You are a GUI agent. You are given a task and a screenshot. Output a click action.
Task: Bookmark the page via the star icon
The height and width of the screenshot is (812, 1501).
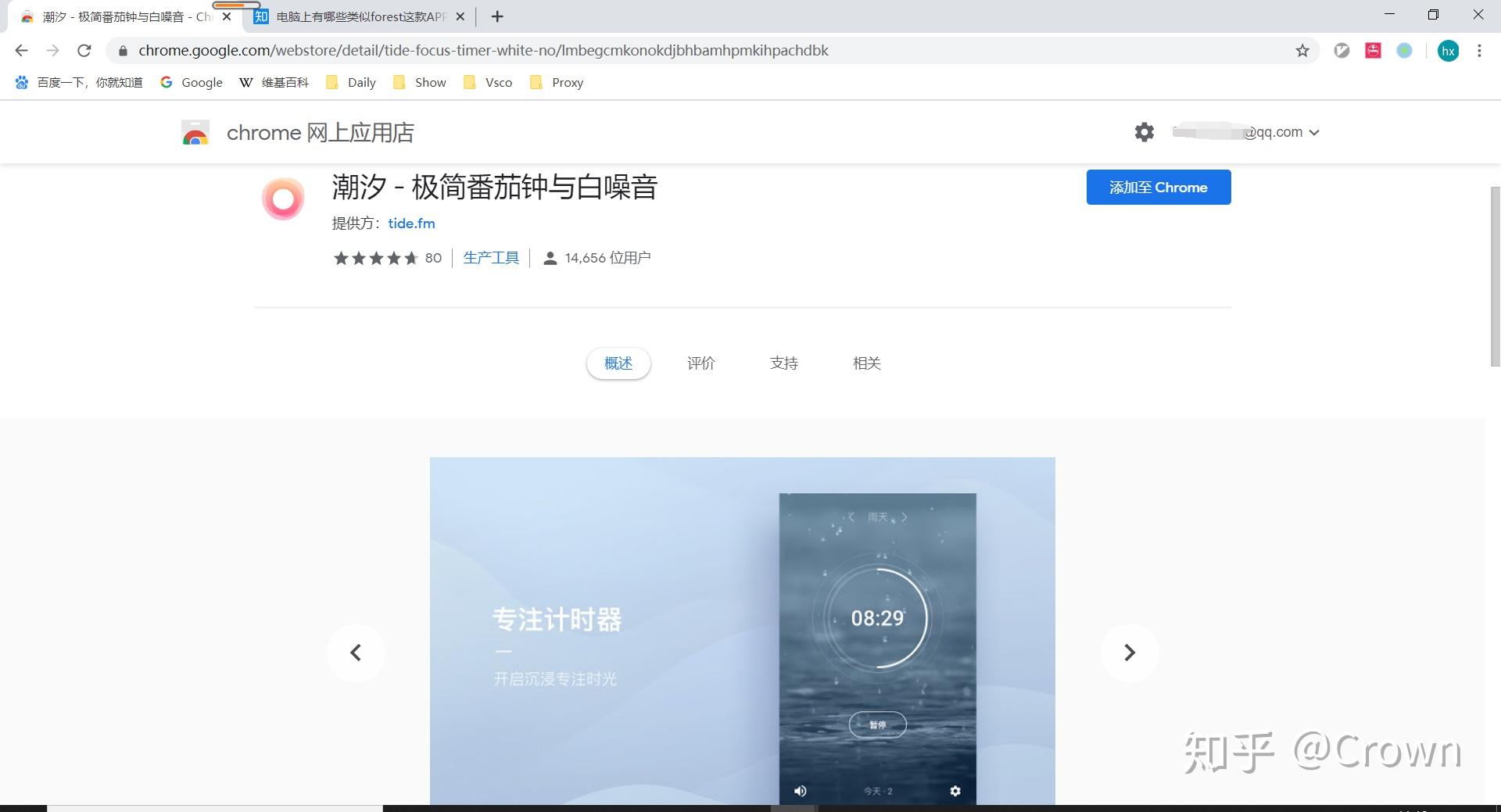tap(1302, 50)
